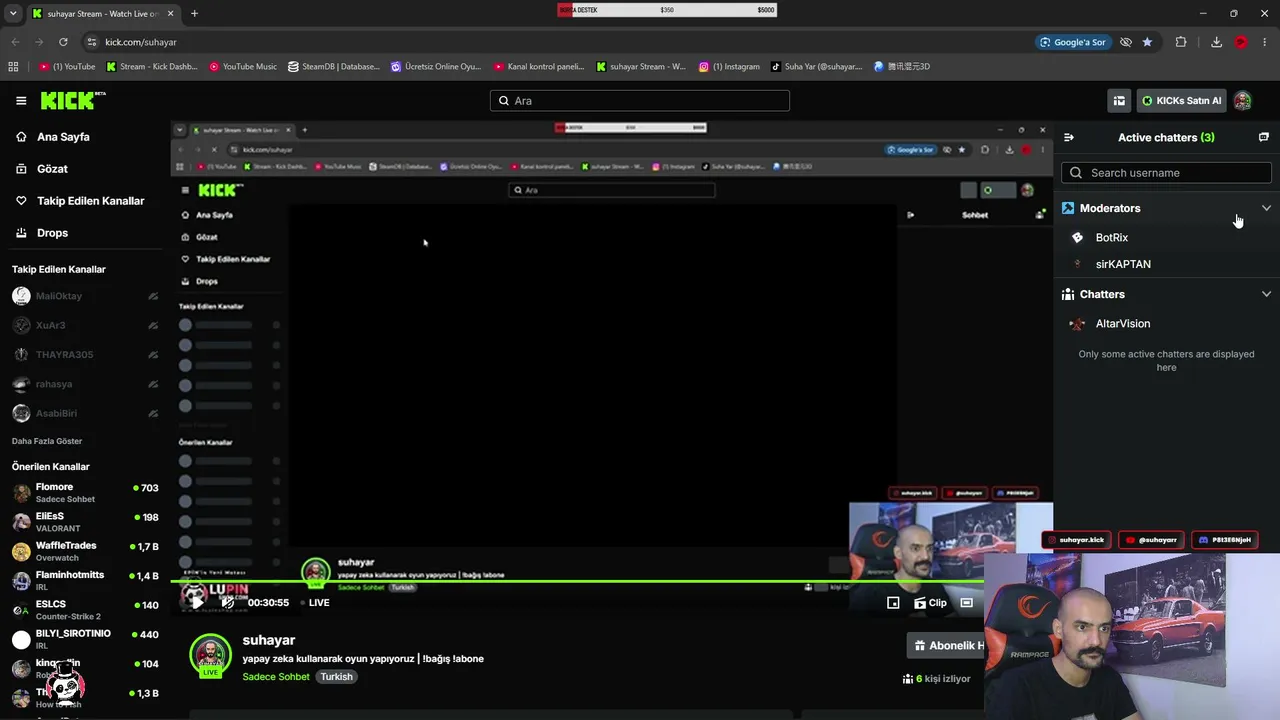Toggle offline indicator for AsabiBiri
This screenshot has height=720, width=1280.
tap(153, 413)
